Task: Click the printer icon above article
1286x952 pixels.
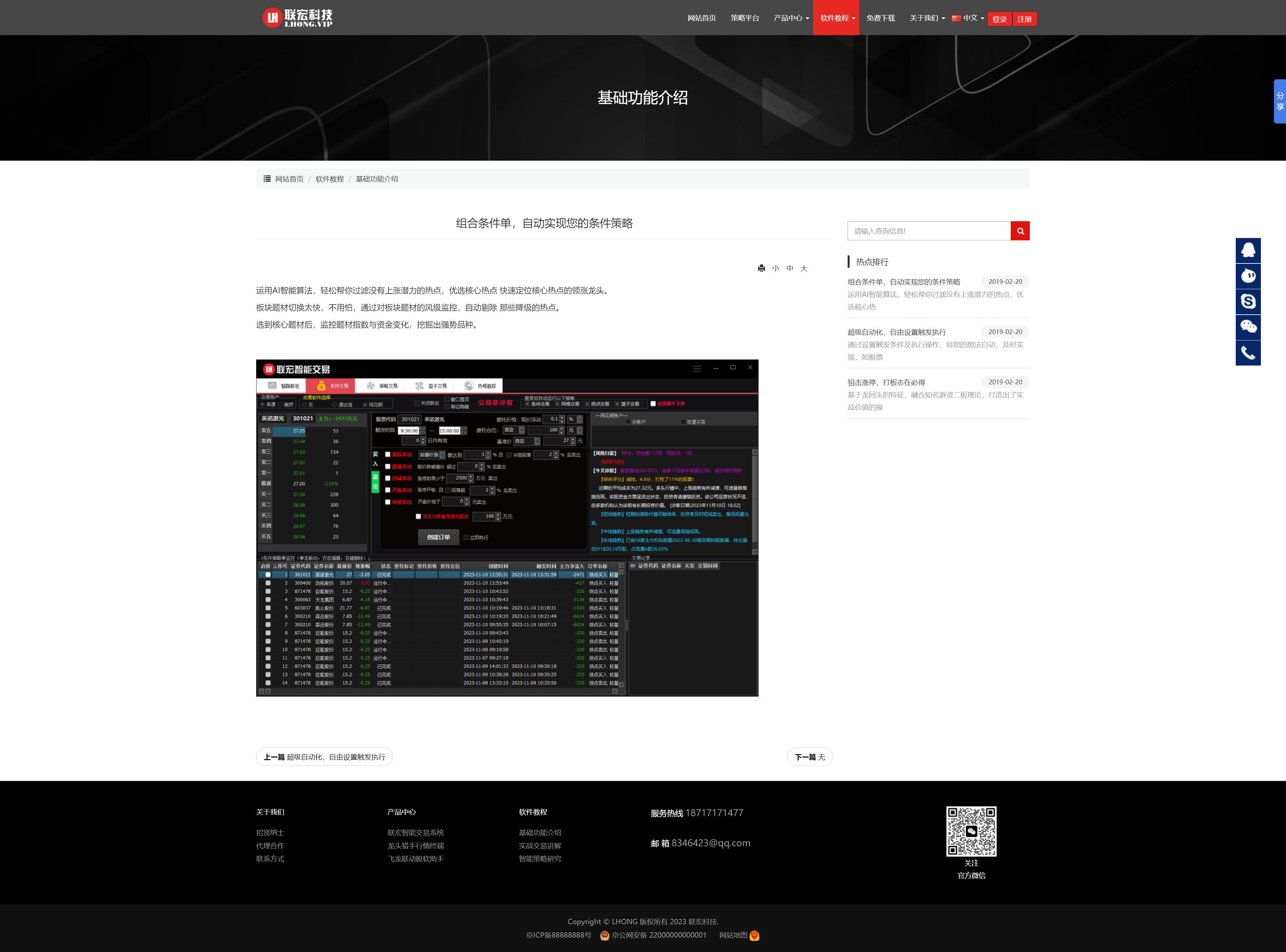Action: point(761,268)
